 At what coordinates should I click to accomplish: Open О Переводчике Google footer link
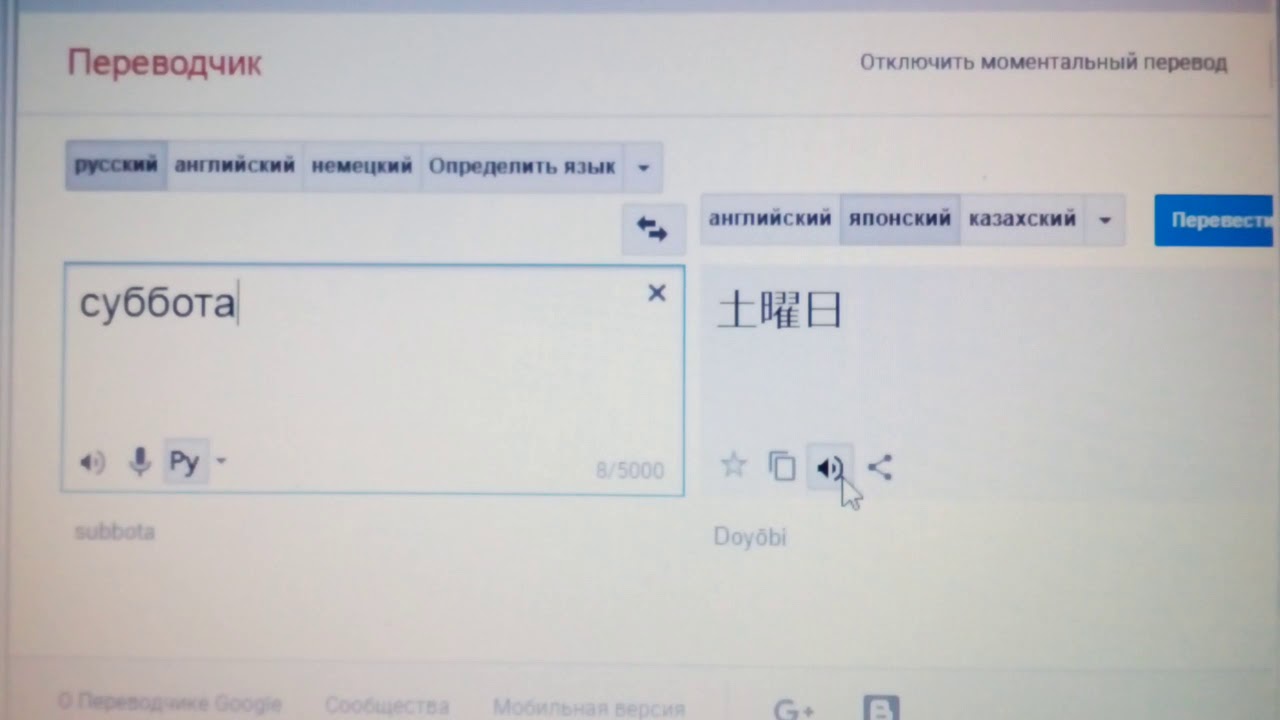170,704
